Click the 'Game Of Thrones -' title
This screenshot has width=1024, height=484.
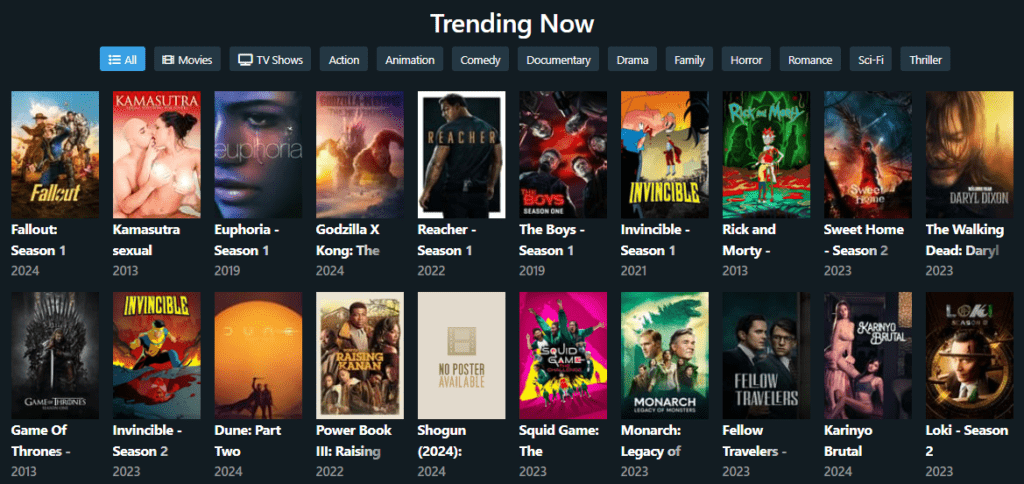(x=41, y=441)
